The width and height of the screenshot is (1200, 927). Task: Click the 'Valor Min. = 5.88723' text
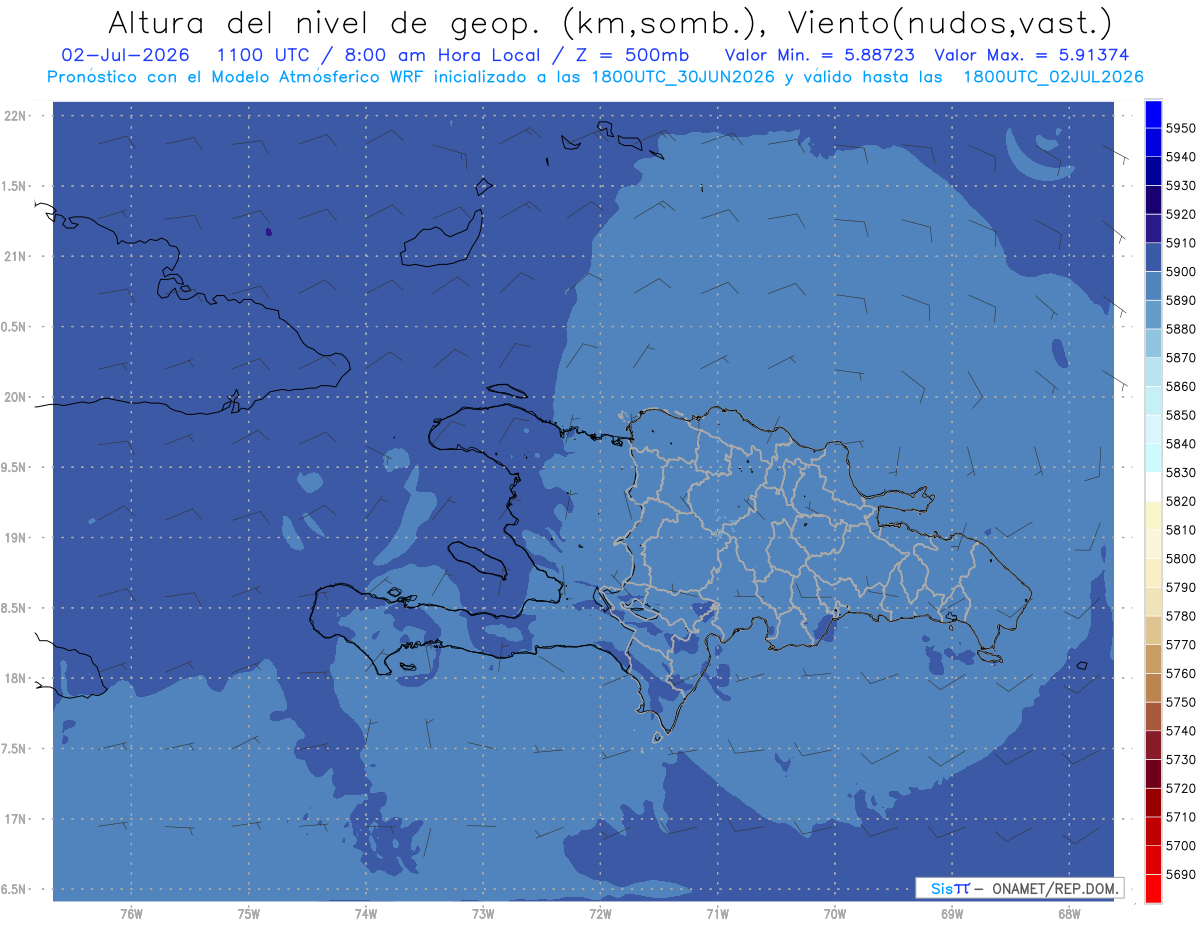click(x=820, y=55)
